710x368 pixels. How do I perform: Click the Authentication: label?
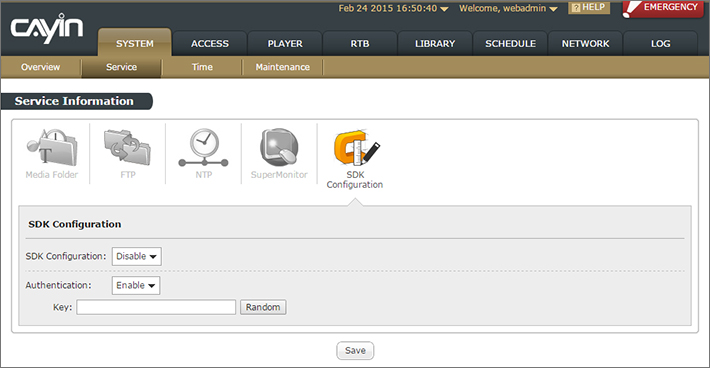(x=58, y=285)
